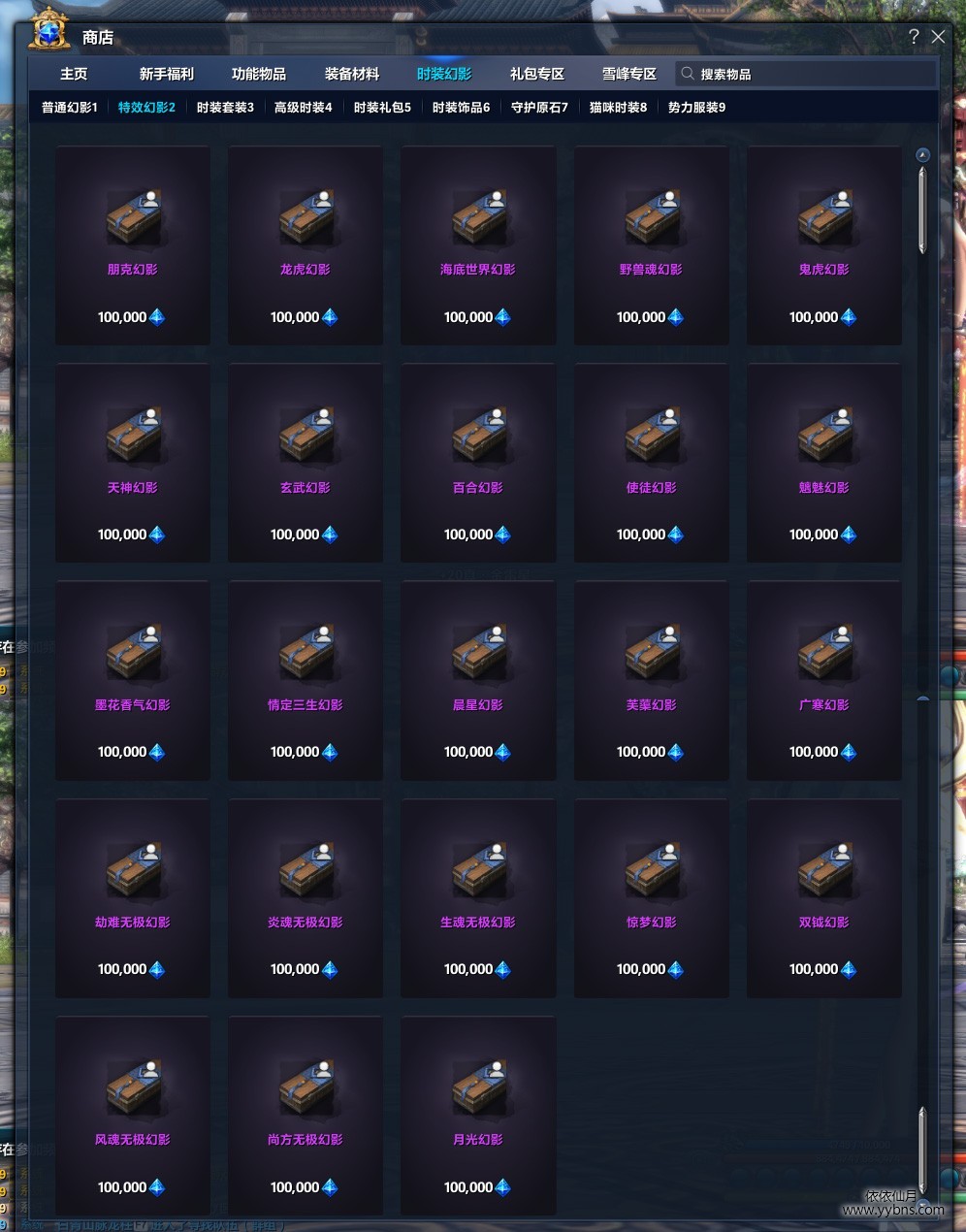The width and height of the screenshot is (966, 1232).
Task: Select the 尚方无极幻影 item card
Action: coord(306,1116)
